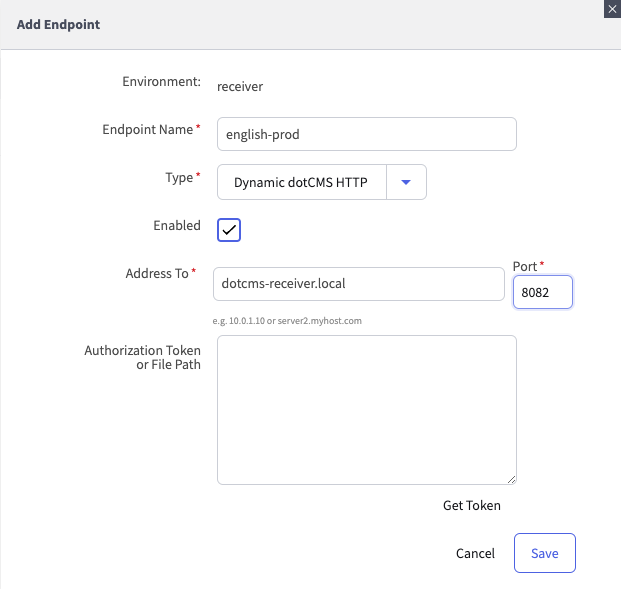Toggle the Enabled checkbox

(x=229, y=229)
